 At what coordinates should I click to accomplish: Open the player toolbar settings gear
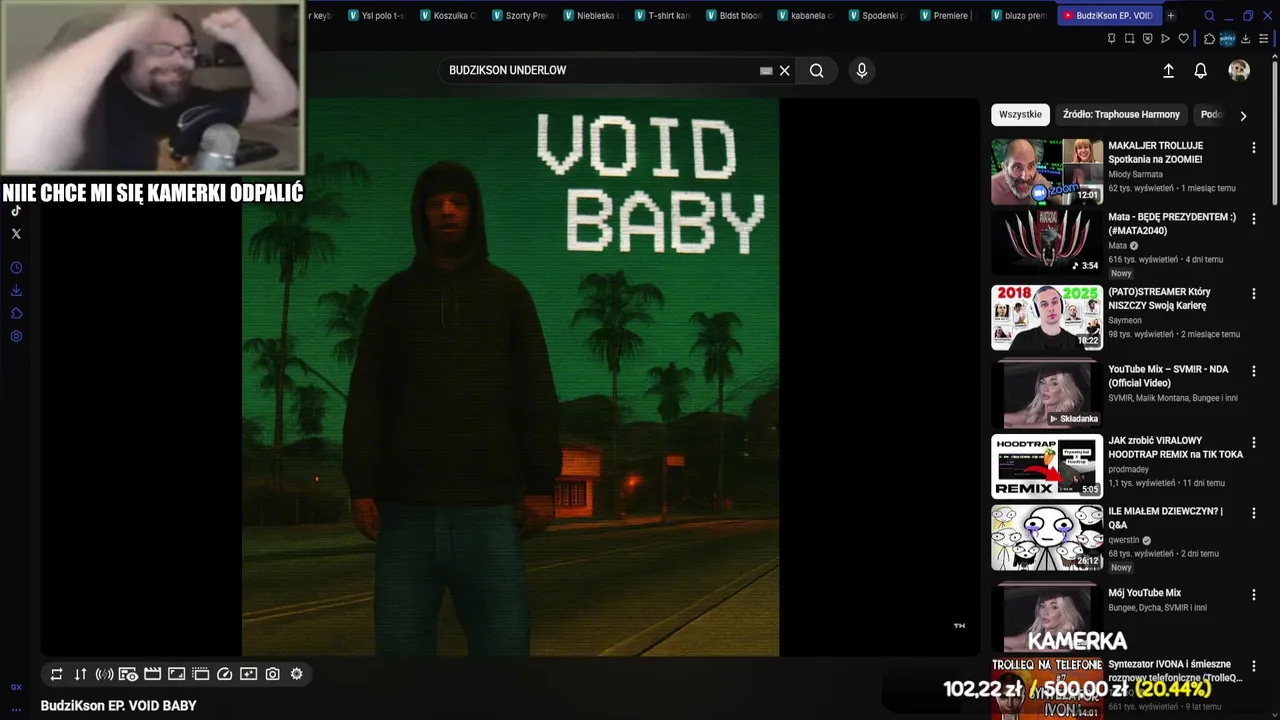[296, 674]
